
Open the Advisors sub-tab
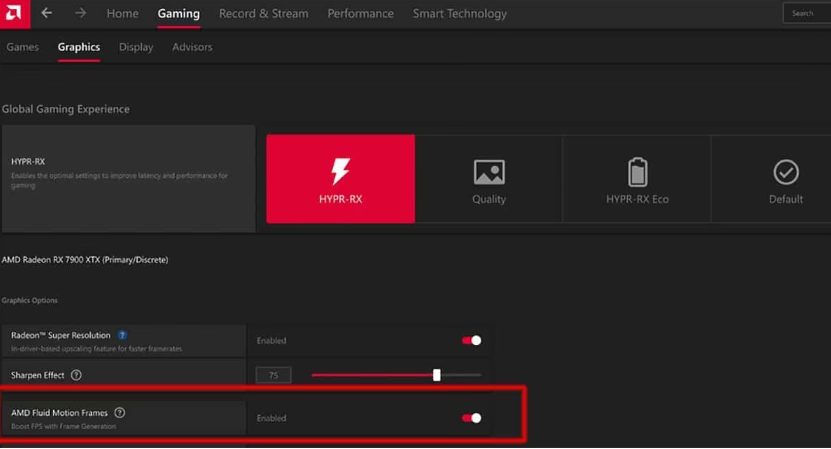pos(192,47)
